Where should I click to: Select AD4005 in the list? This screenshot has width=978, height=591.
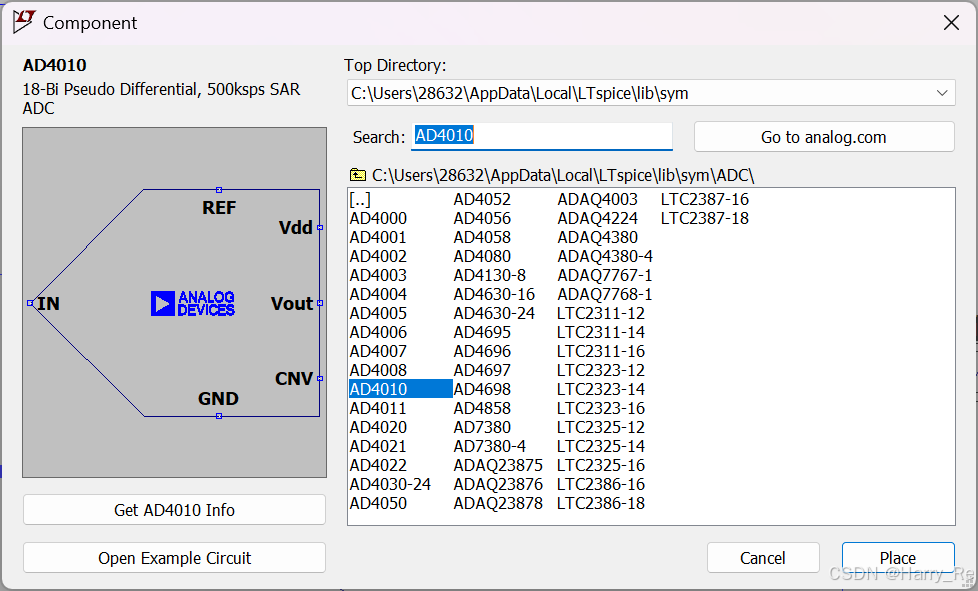(378, 314)
